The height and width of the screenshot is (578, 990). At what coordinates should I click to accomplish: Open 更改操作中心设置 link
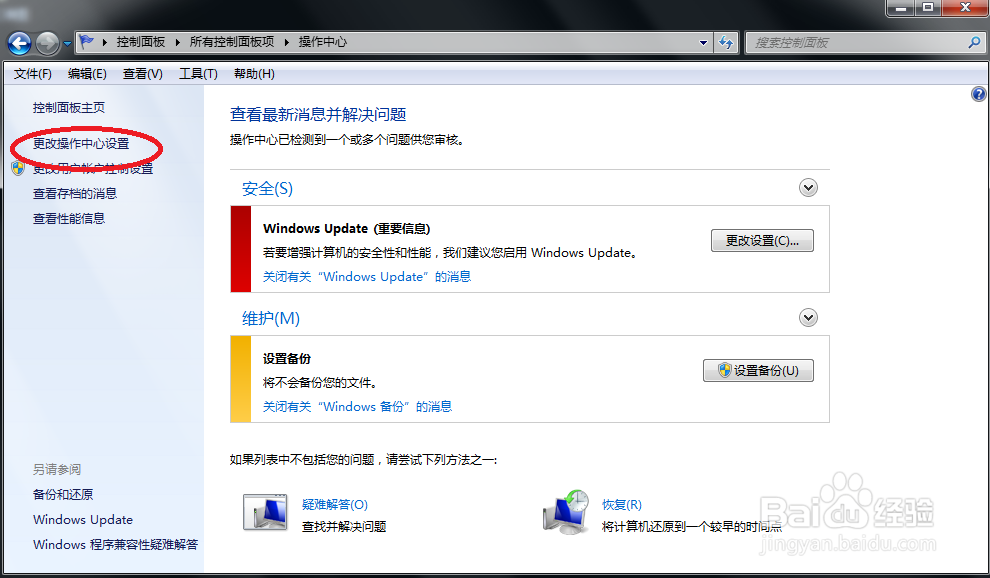(x=81, y=144)
